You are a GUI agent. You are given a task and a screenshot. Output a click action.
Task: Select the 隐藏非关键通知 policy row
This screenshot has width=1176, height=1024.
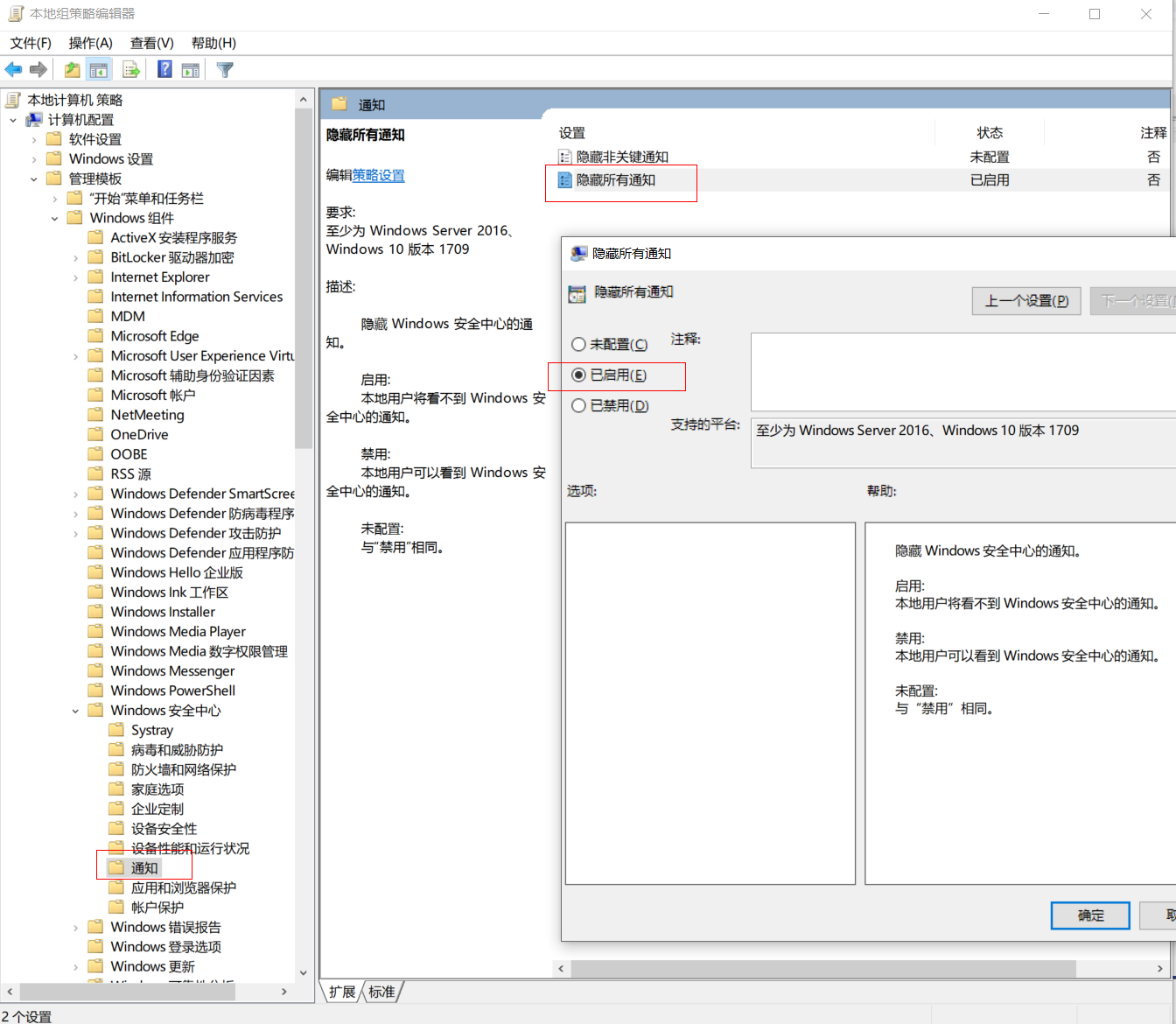coord(622,157)
